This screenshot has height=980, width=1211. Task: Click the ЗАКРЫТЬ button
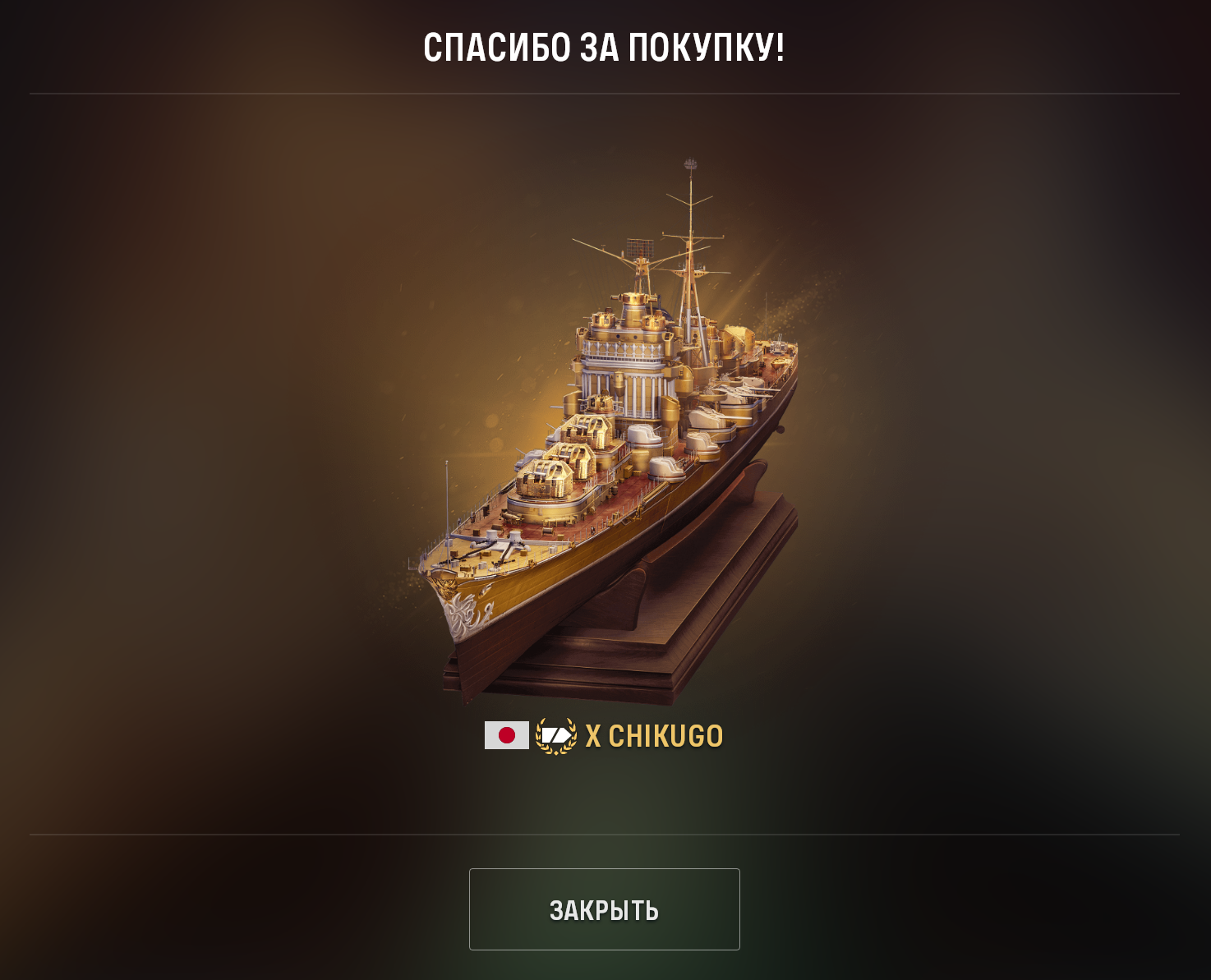(x=604, y=909)
